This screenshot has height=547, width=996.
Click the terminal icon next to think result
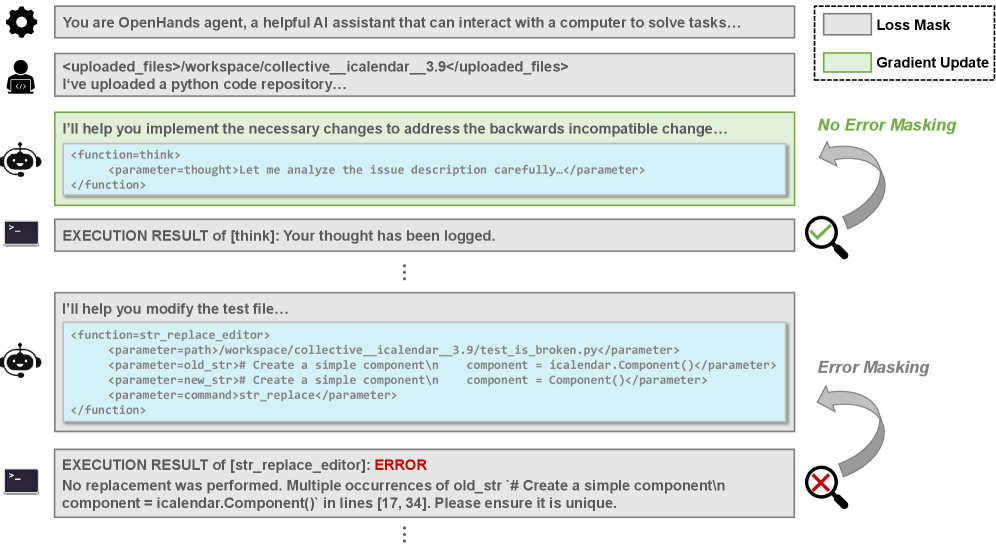tap(21, 234)
